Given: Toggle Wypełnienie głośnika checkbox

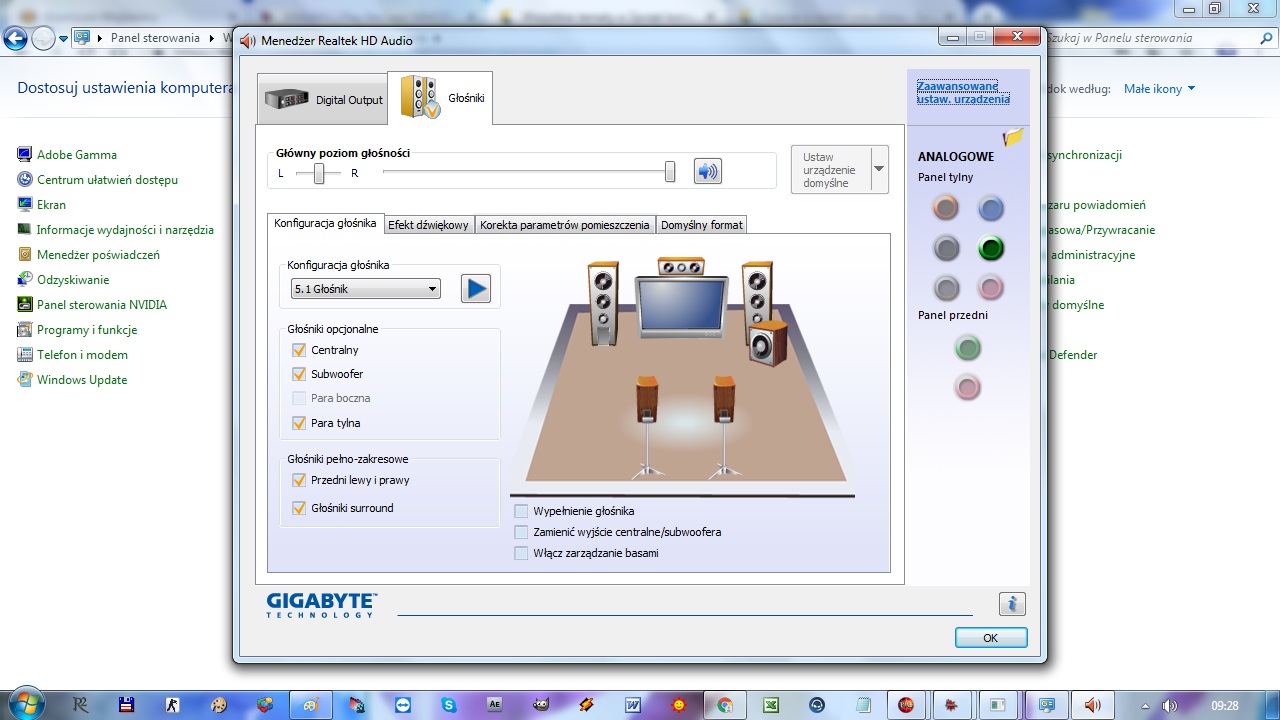Looking at the screenshot, I should click(x=521, y=511).
